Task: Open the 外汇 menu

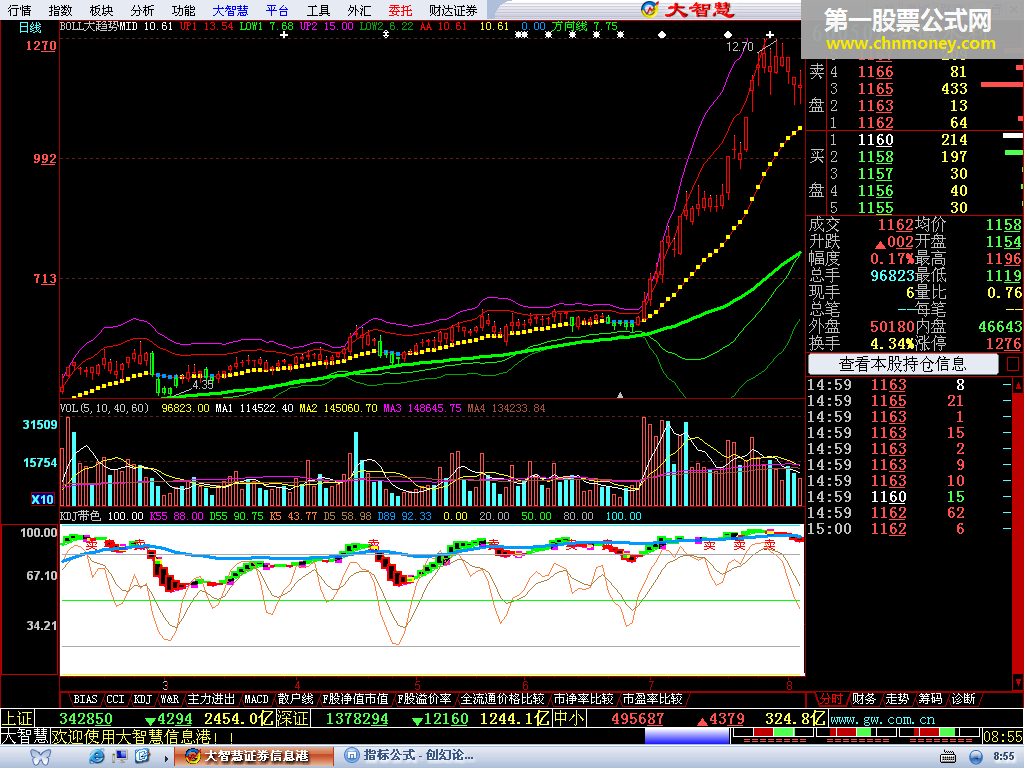Action: click(x=359, y=10)
